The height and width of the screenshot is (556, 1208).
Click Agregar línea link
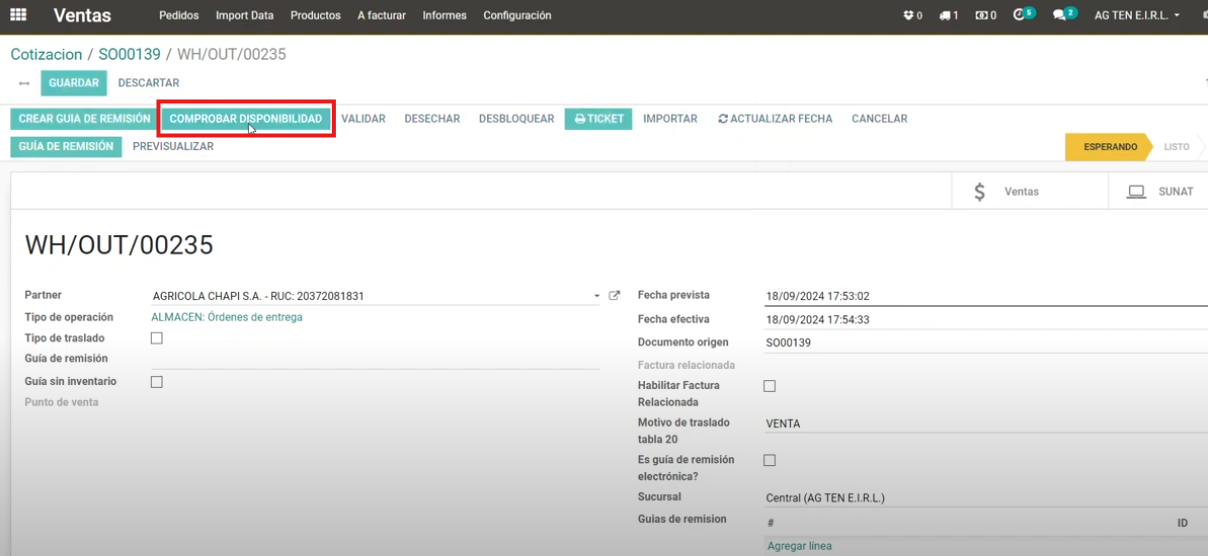click(x=799, y=546)
